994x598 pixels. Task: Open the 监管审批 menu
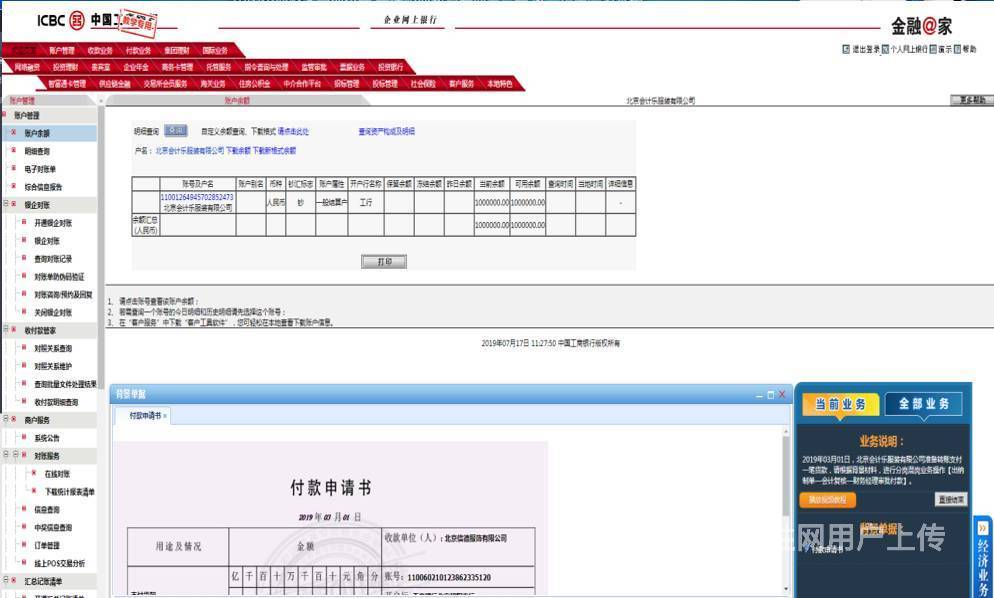click(x=314, y=67)
